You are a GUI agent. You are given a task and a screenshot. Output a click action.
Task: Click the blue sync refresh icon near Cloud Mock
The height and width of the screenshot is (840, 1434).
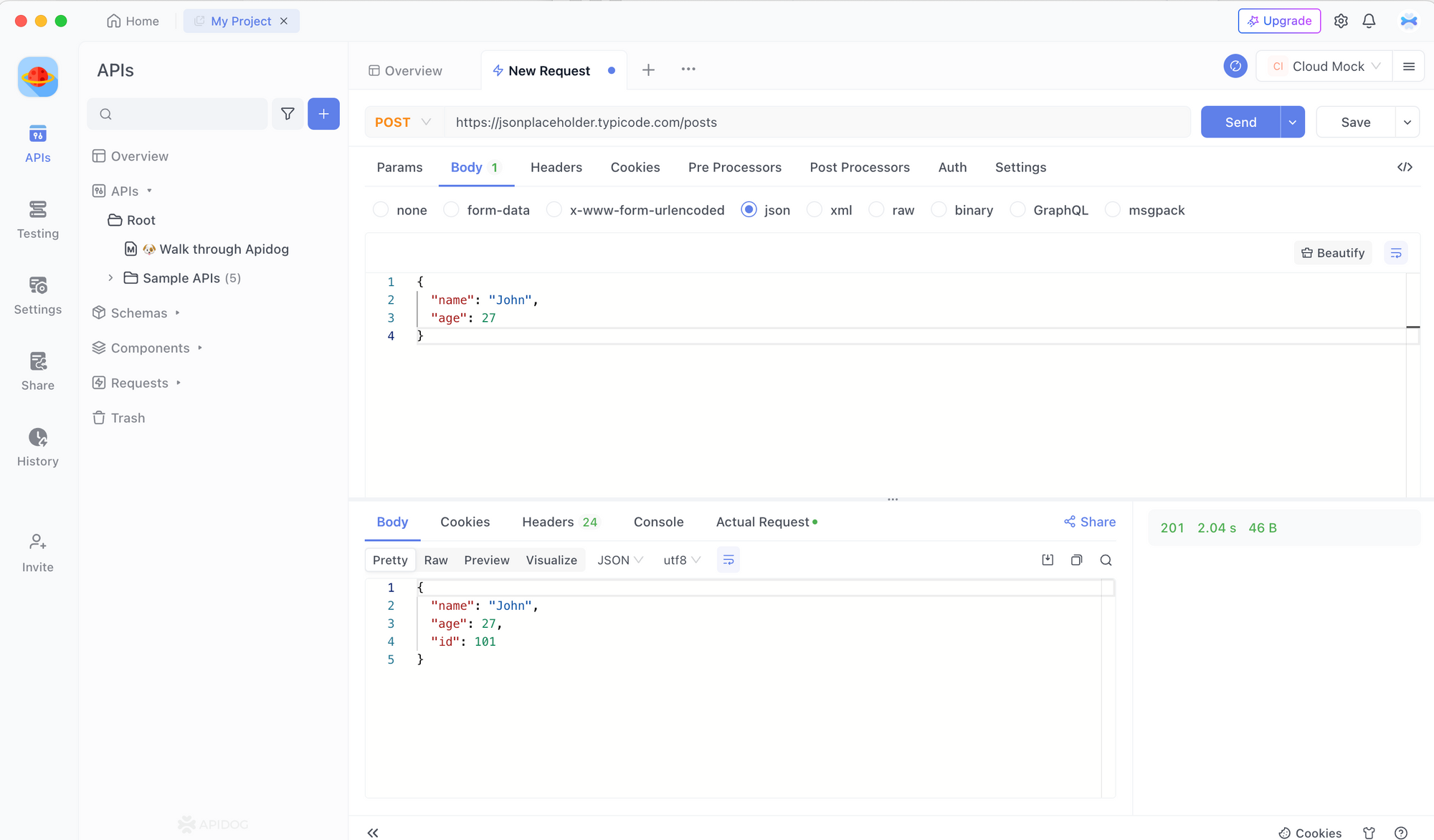(1235, 66)
